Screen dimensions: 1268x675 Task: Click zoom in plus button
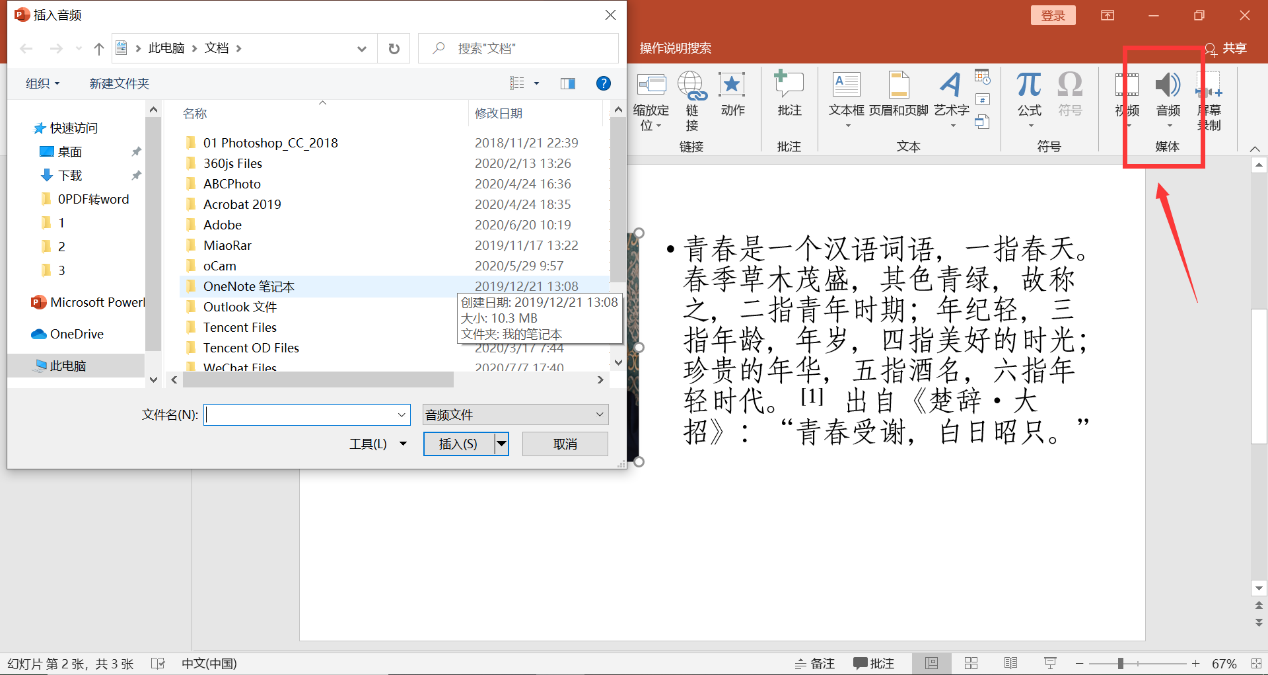pyautogui.click(x=1196, y=663)
